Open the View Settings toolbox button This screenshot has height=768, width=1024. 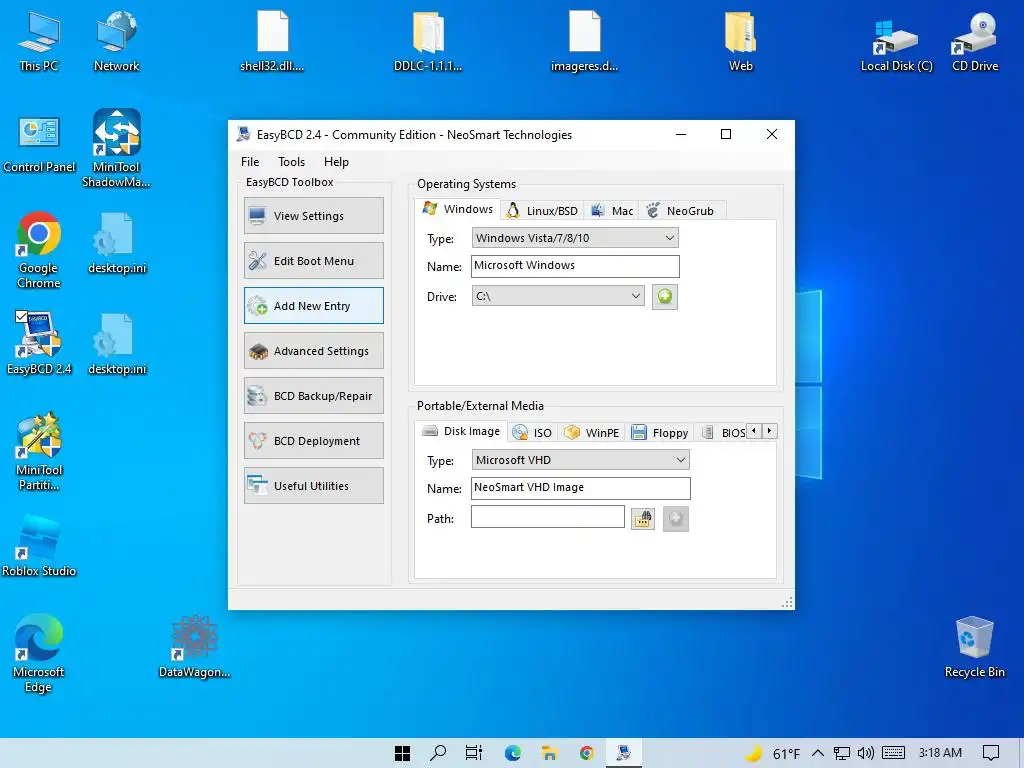313,216
